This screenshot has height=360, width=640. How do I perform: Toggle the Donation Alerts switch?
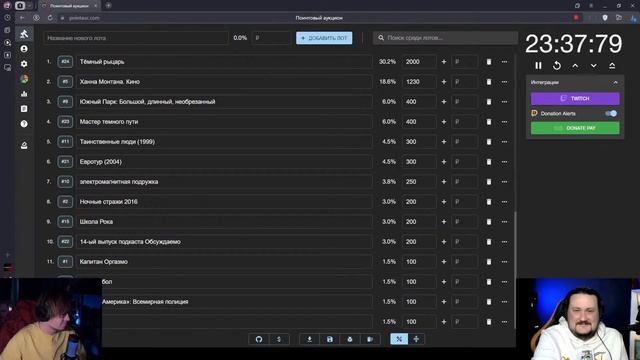(611, 113)
